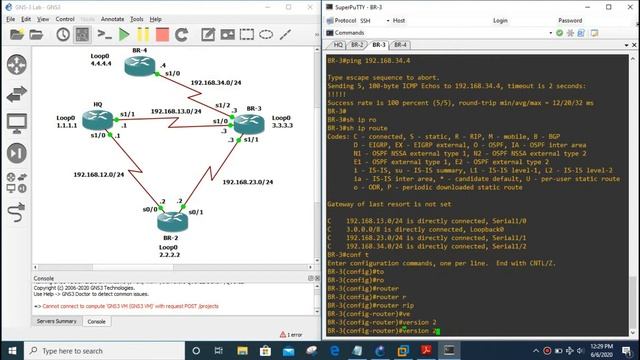Open Microsoft Edge from taskbar
Viewport: 640px width, 360px height.
(x=335, y=351)
